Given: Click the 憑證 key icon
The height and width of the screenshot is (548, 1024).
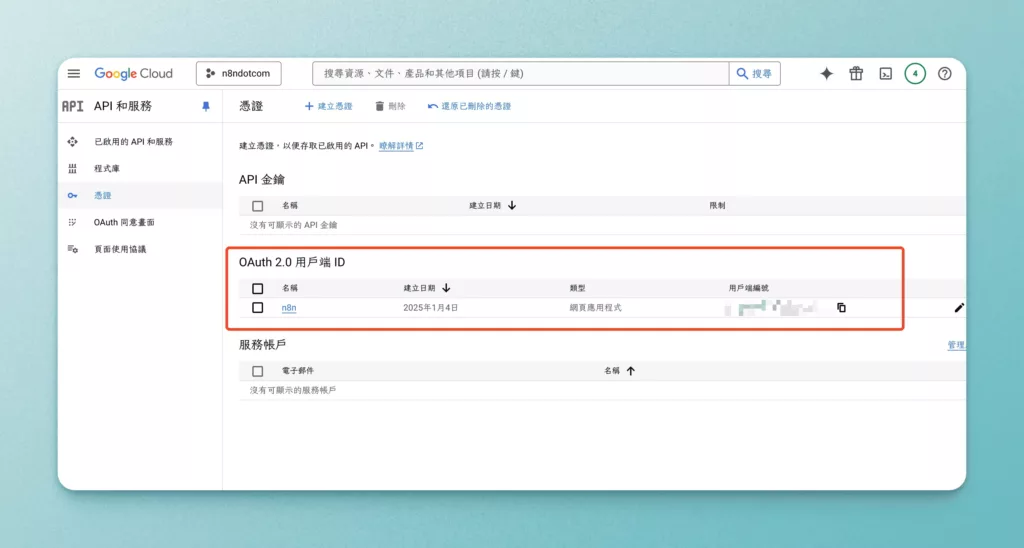Looking at the screenshot, I should pos(72,195).
